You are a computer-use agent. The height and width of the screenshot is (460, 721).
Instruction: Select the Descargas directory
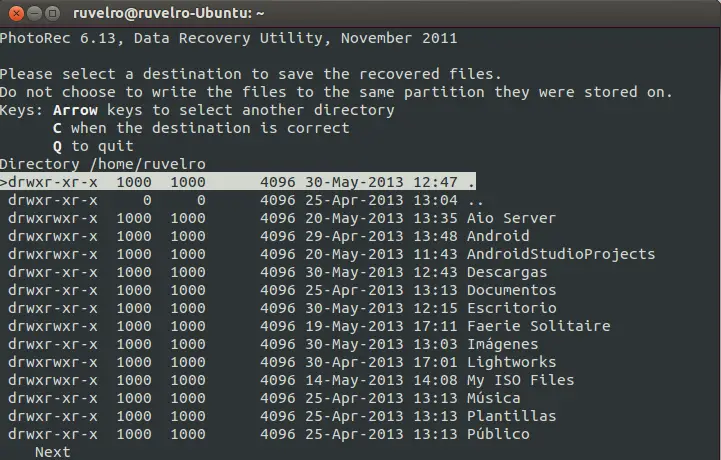point(277,272)
